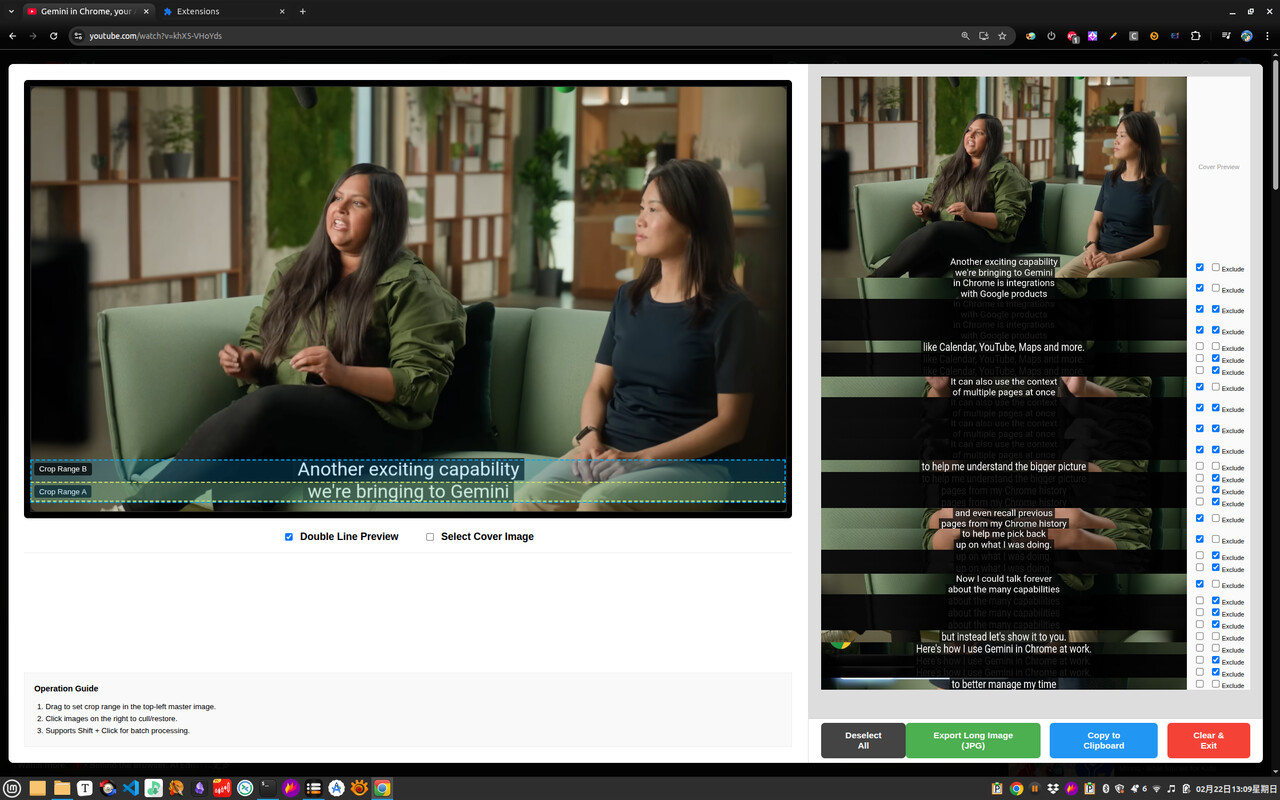Open the Chrome profile avatar
The image size is (1280, 800).
click(1247, 36)
